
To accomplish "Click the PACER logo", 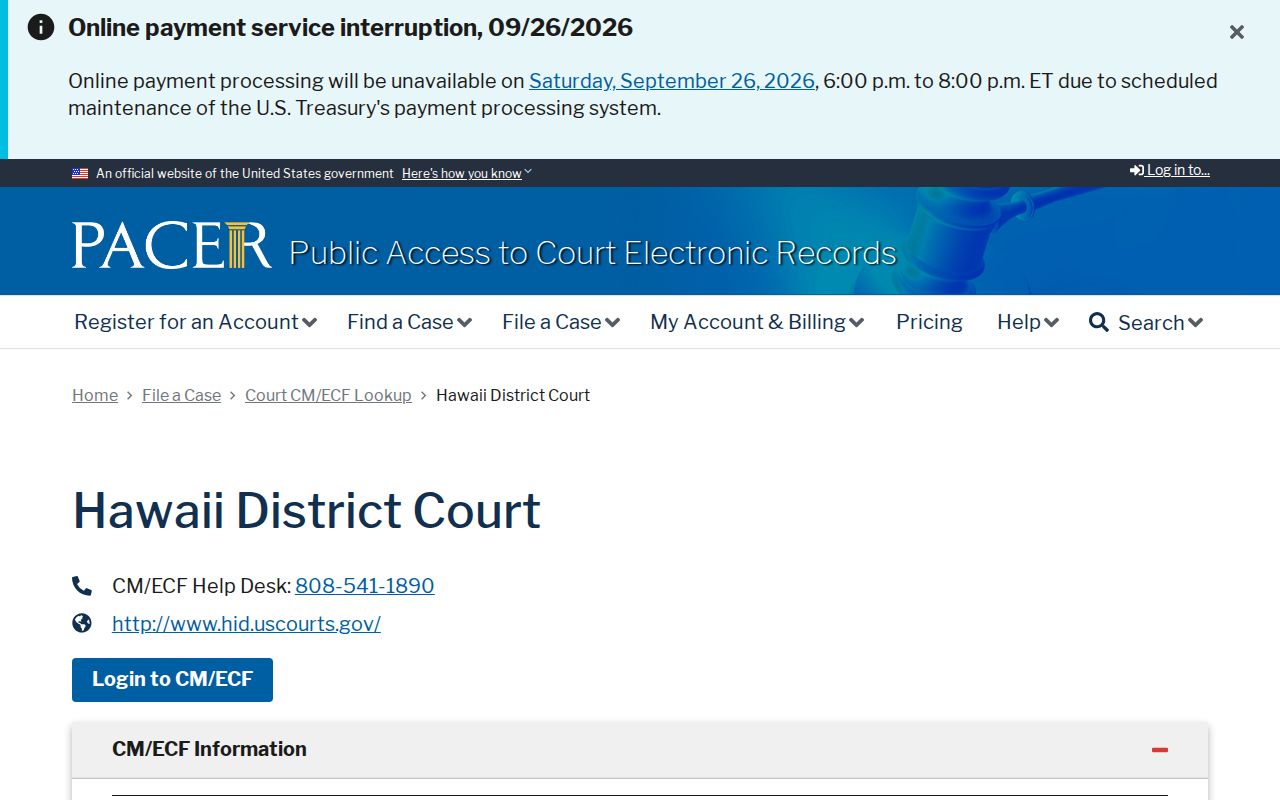I will 172,245.
